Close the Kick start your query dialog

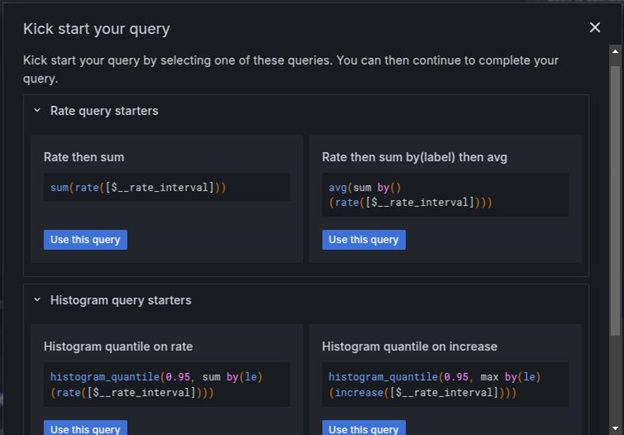[x=595, y=28]
